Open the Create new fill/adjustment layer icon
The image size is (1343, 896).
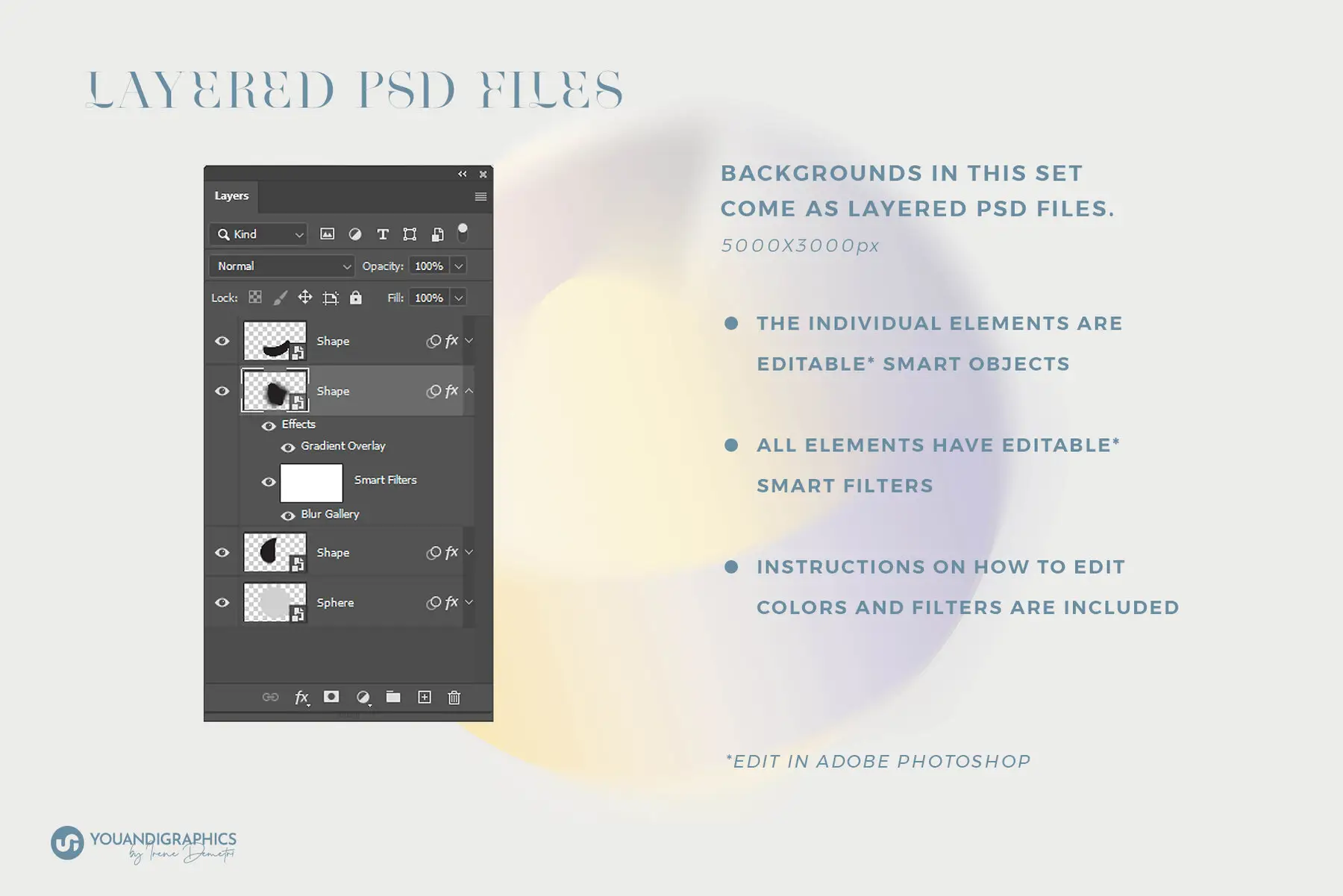363,697
